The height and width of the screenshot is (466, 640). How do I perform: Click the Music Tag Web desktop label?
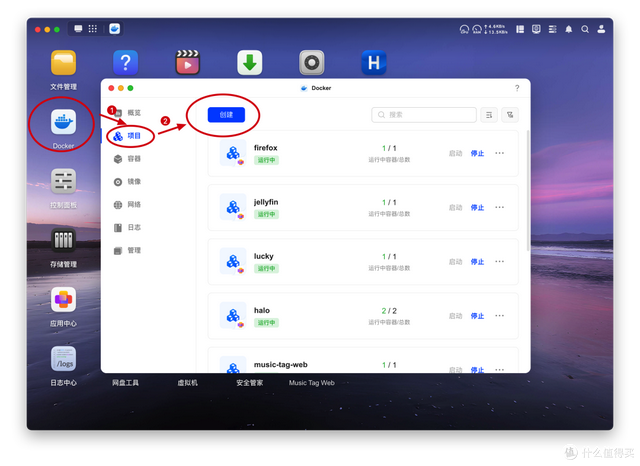[x=311, y=383]
